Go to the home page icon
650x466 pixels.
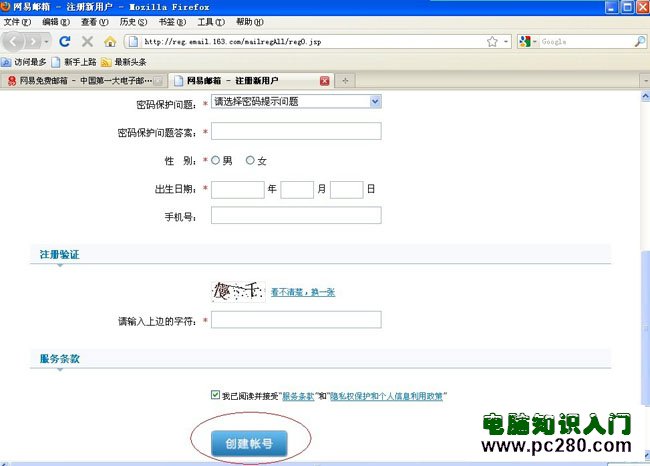click(110, 42)
